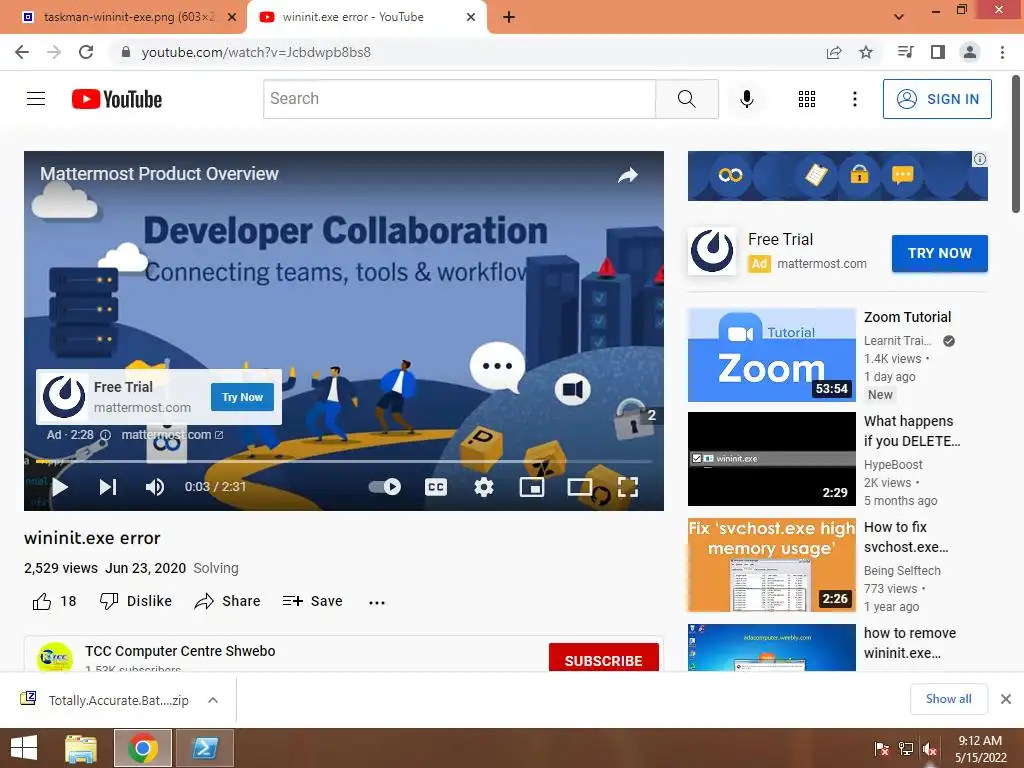Viewport: 1024px width, 768px height.
Task: Click the page vertical scrollbar
Action: [x=1016, y=144]
